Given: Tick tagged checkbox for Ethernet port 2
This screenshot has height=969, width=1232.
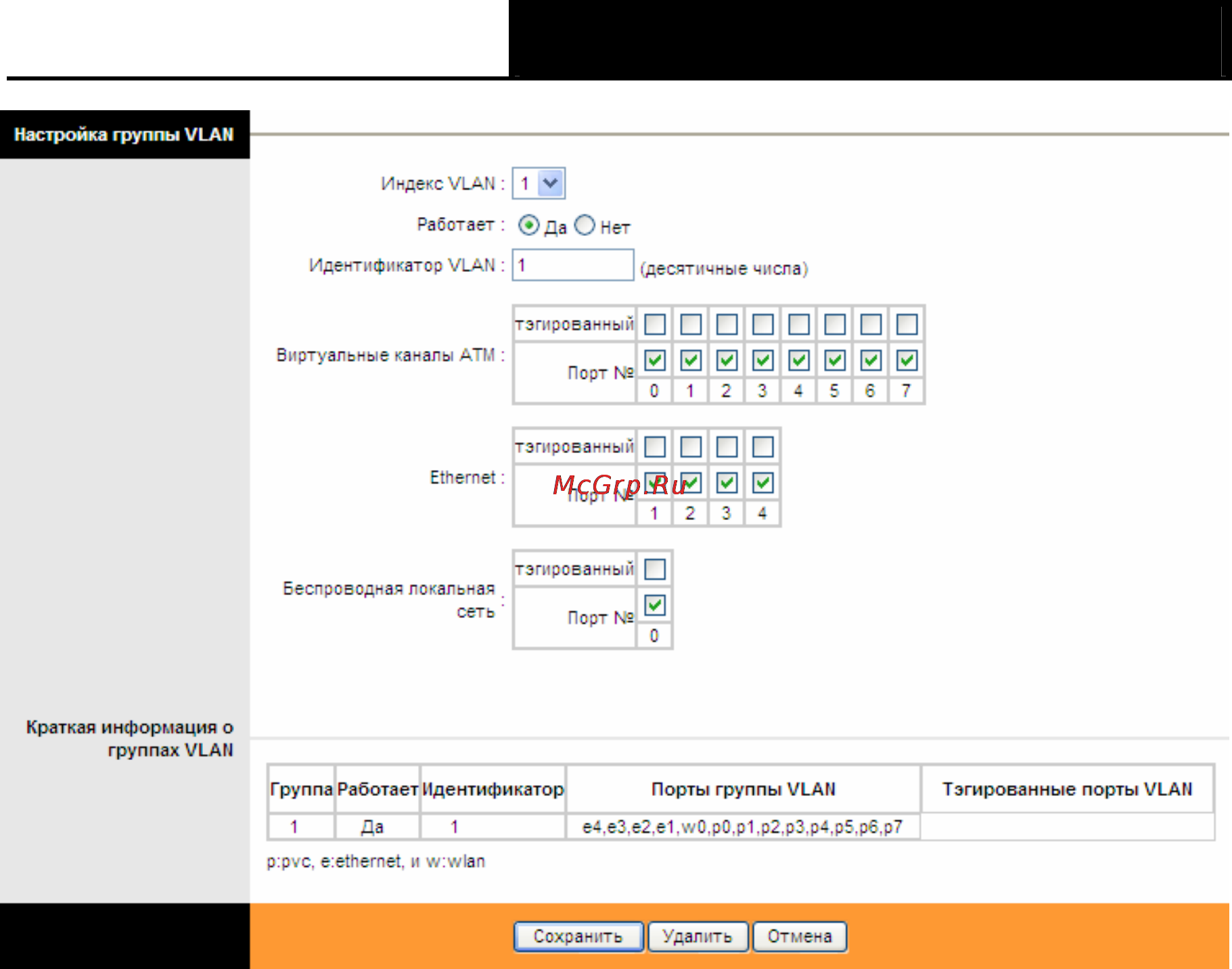Looking at the screenshot, I should [x=691, y=447].
